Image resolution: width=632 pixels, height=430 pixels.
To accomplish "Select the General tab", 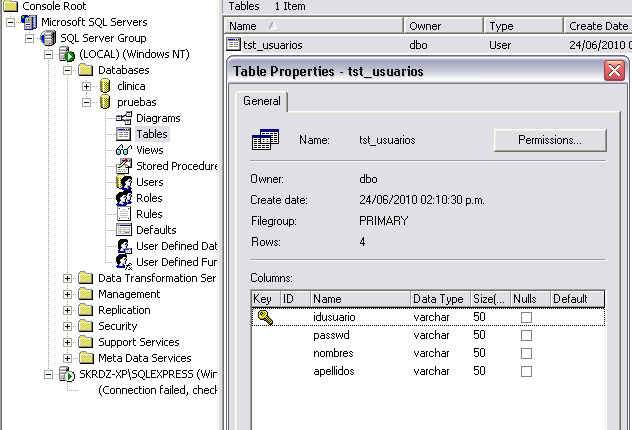I will click(x=262, y=101).
